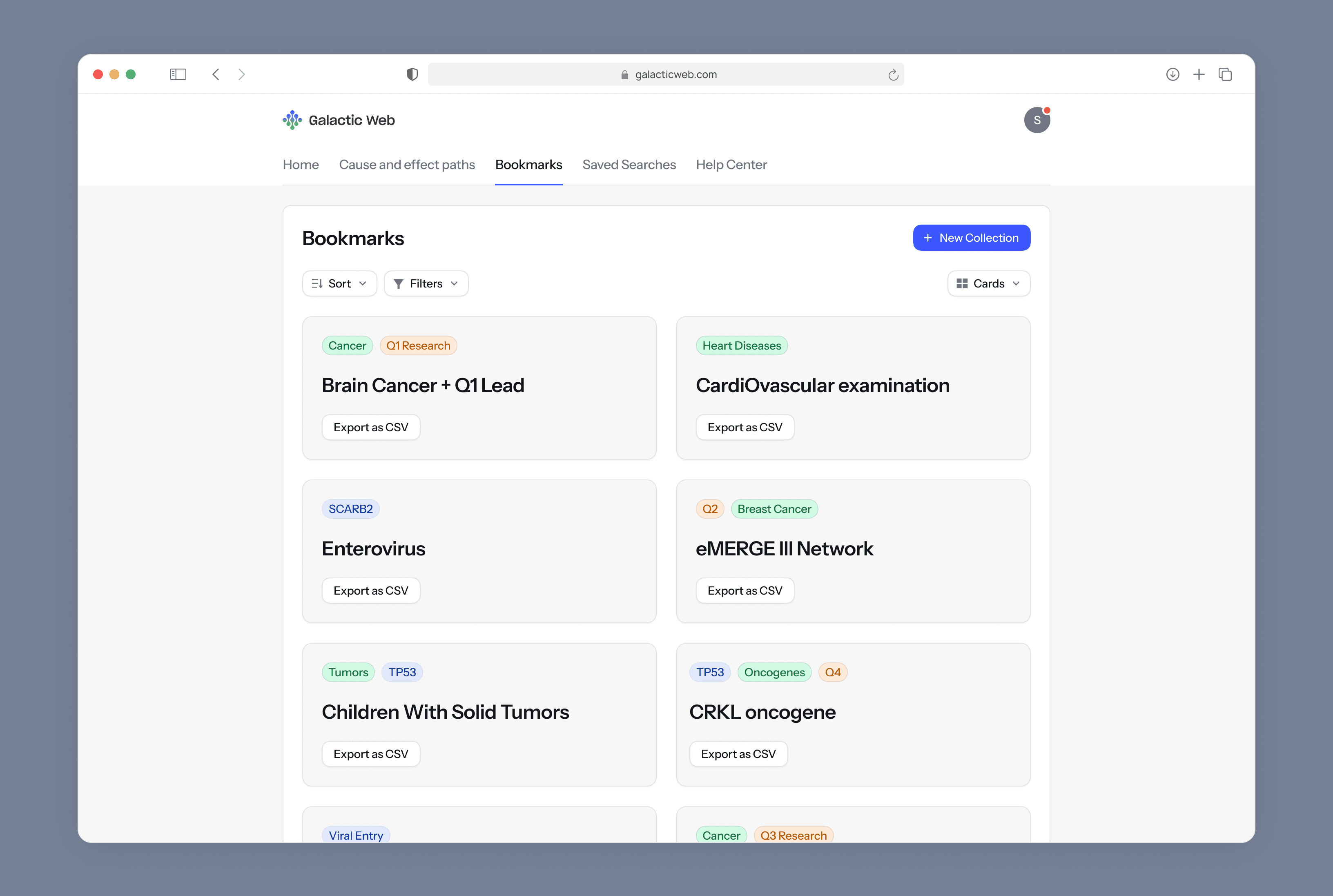Open the Enterovirus collection title
The width and height of the screenshot is (1333, 896).
click(x=373, y=549)
